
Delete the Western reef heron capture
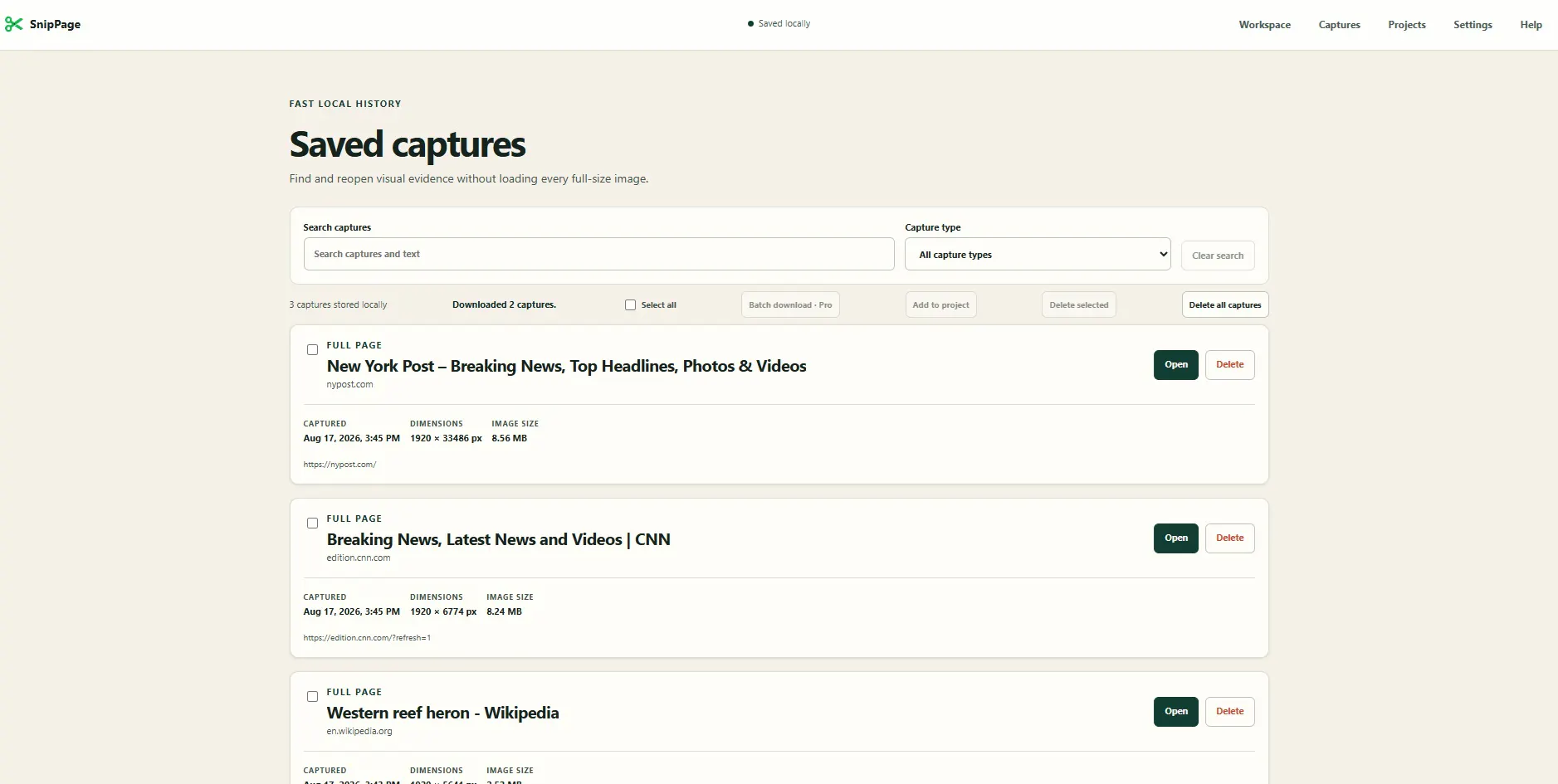(x=1229, y=712)
